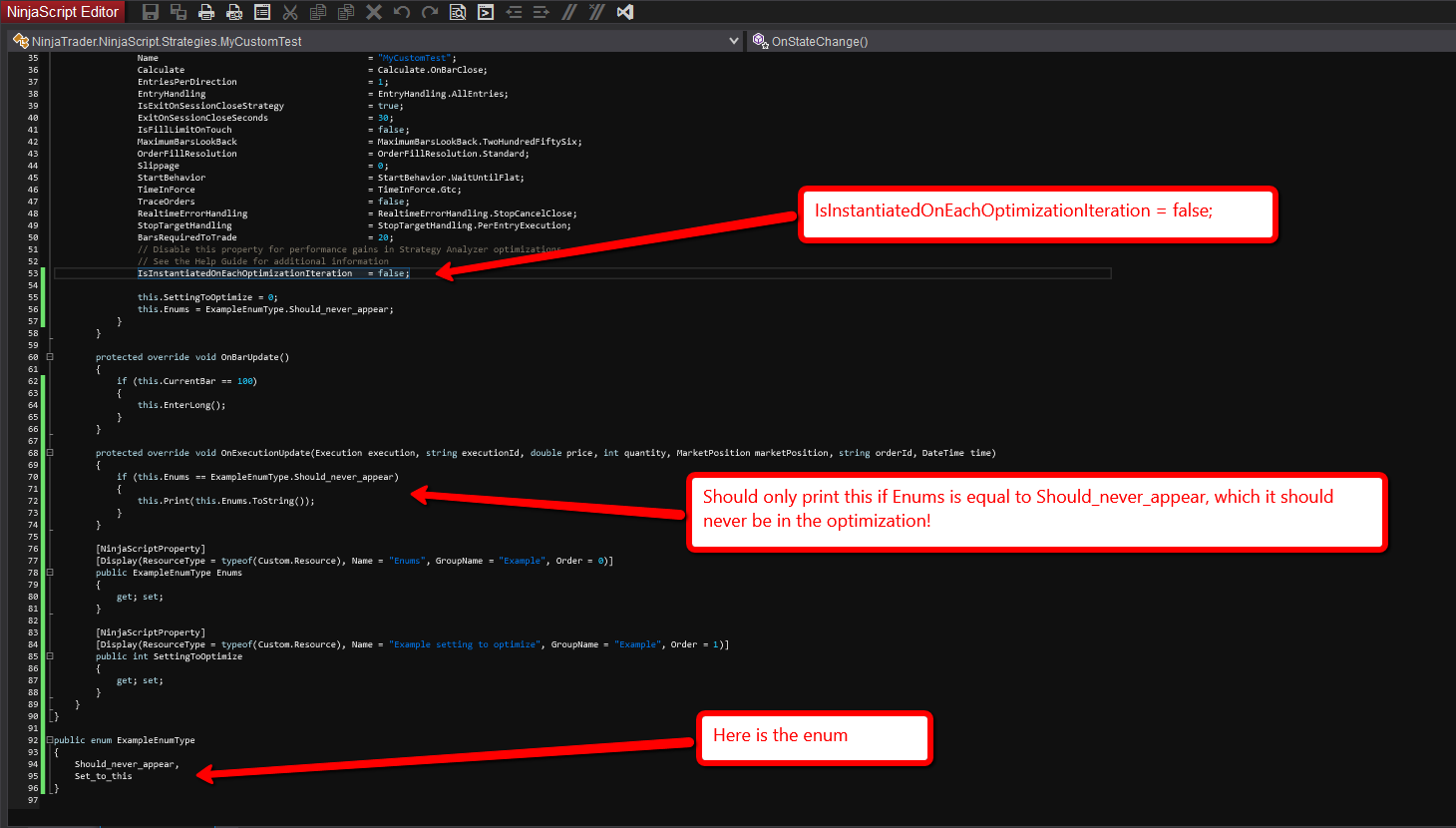
Task: Collapse the ExampleEnumType enum block
Action: click(x=50, y=740)
